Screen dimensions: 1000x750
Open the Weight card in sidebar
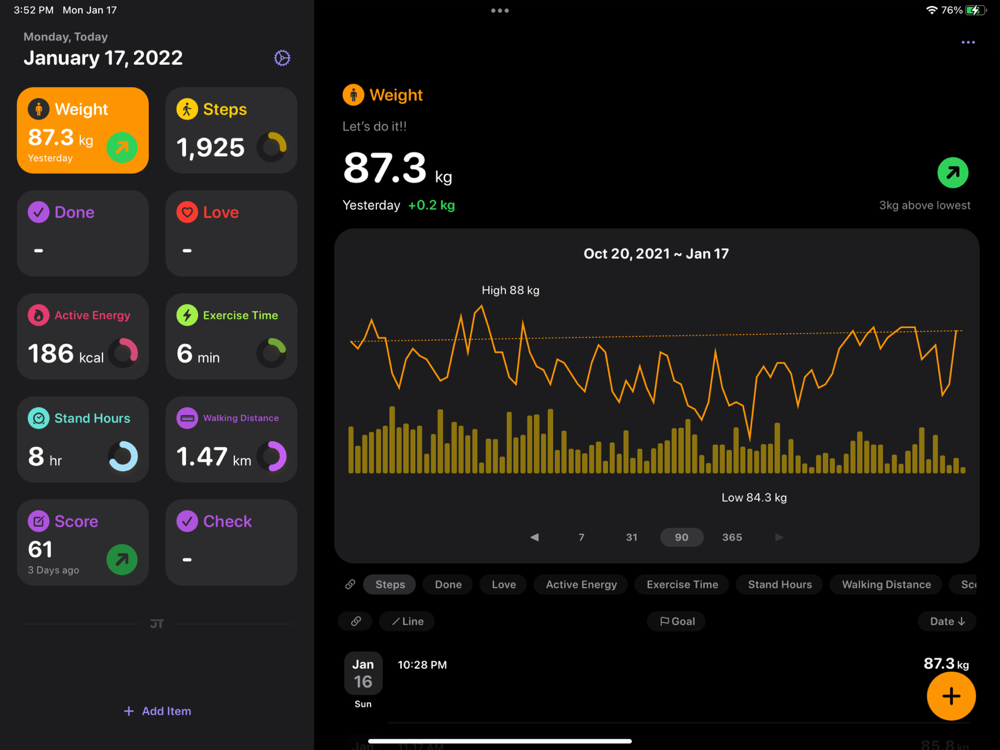pyautogui.click(x=83, y=130)
